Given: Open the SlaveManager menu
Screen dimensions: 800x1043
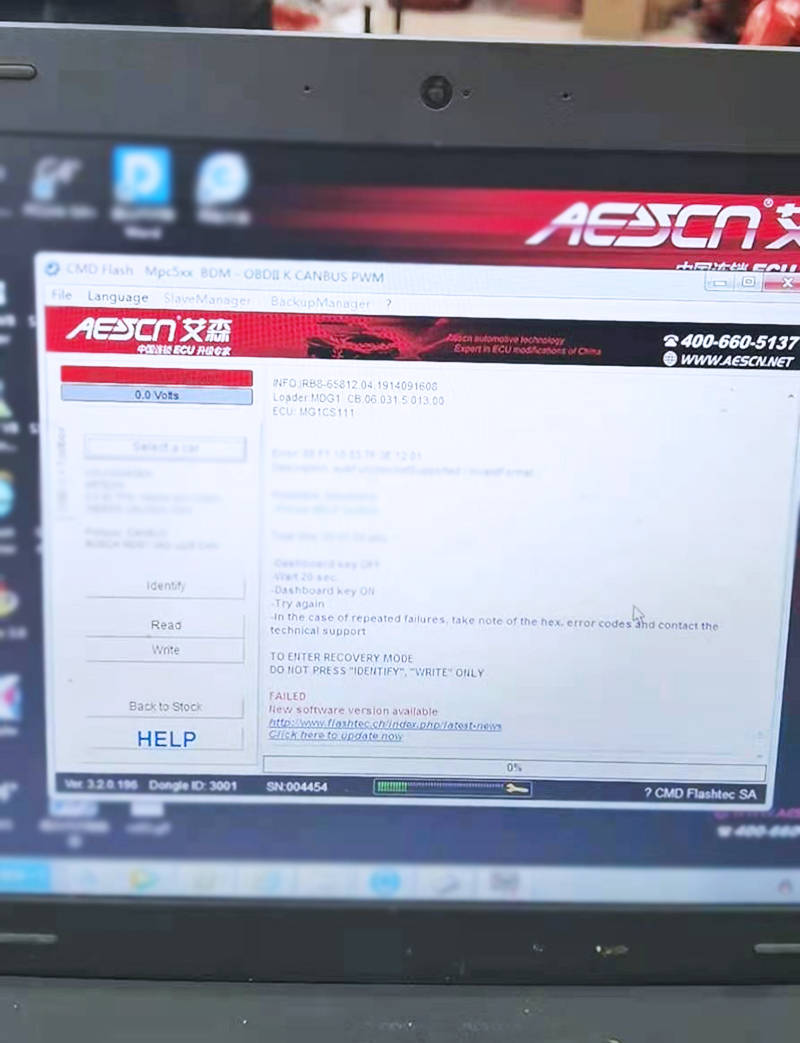Looking at the screenshot, I should point(207,299).
